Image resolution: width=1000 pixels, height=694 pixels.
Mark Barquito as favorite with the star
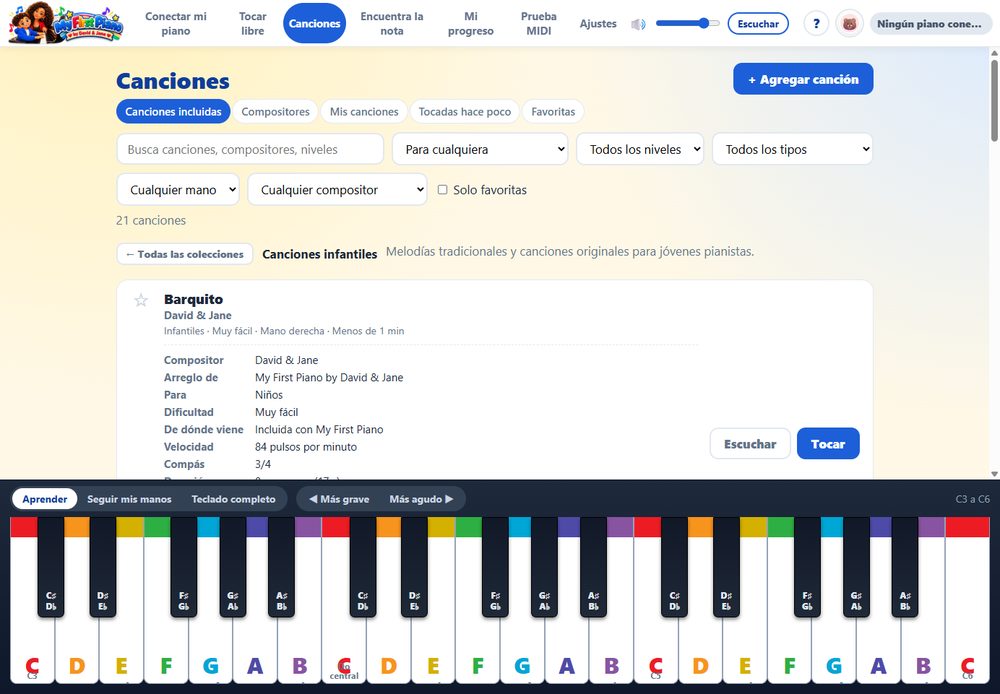coord(141,300)
